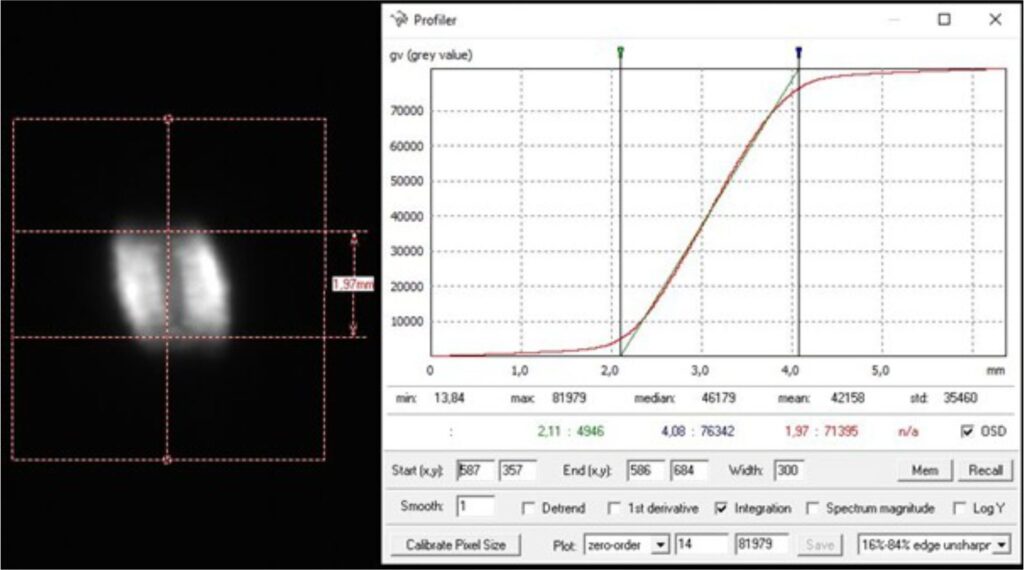
Task: Enable the Spectrum magnitude checkbox
Action: [812, 508]
